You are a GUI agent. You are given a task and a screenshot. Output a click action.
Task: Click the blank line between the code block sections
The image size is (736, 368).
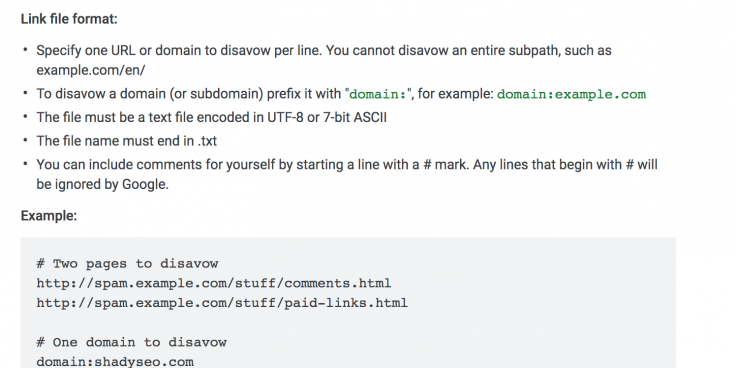[348, 323]
